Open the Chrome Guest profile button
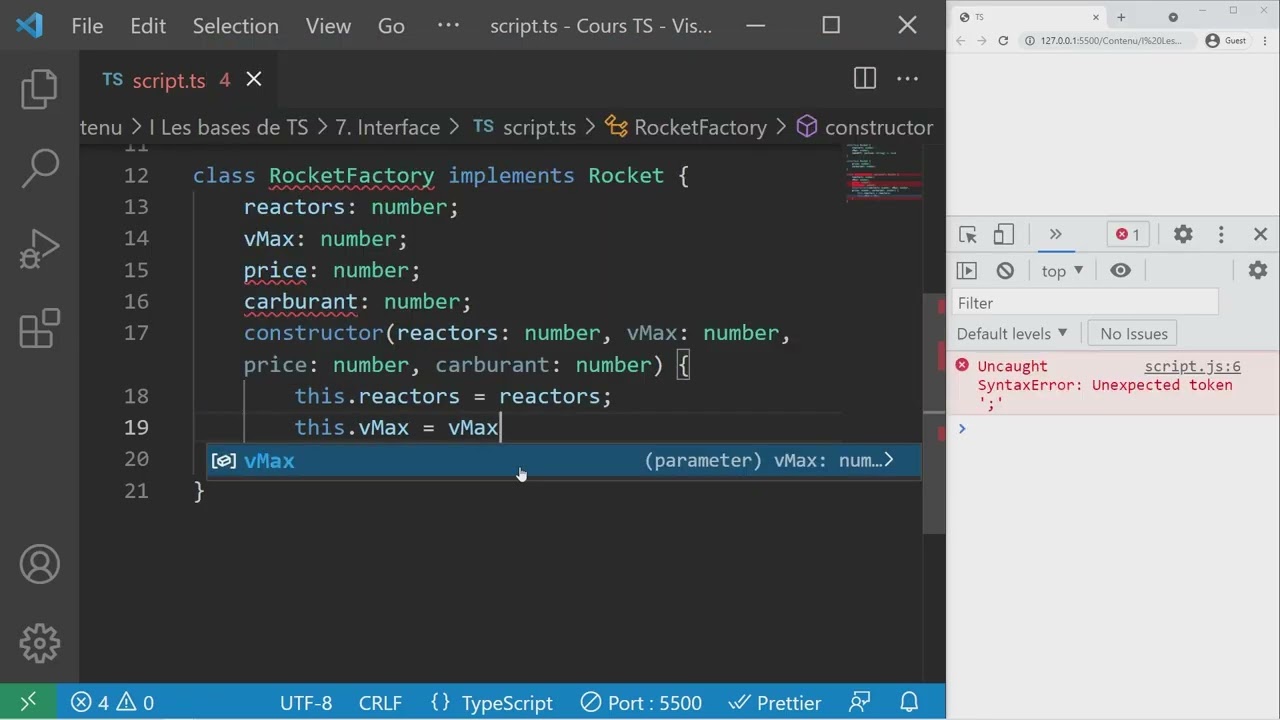Screen dimensions: 1280x720 tap(1227, 41)
